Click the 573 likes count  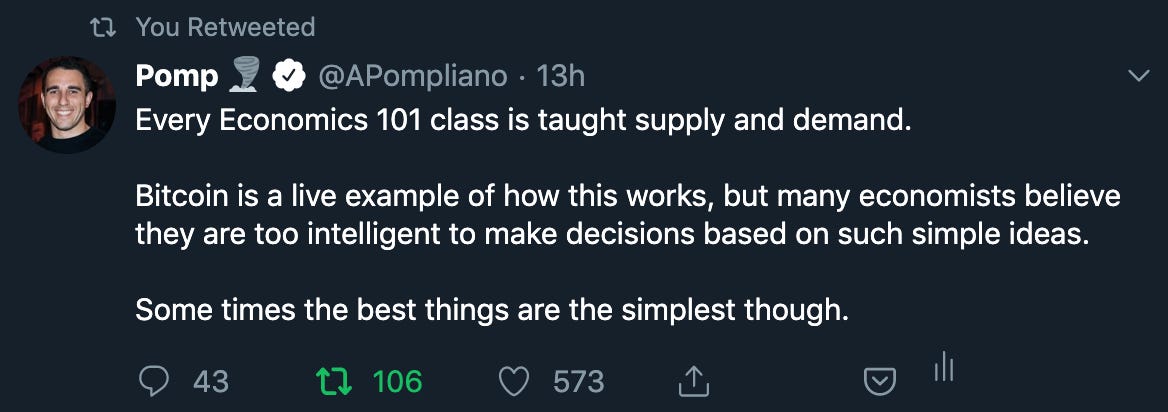pos(579,381)
